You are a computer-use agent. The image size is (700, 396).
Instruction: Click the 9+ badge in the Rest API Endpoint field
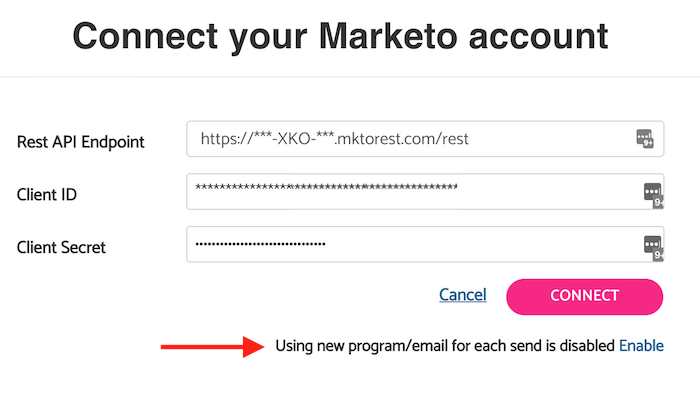point(648,143)
